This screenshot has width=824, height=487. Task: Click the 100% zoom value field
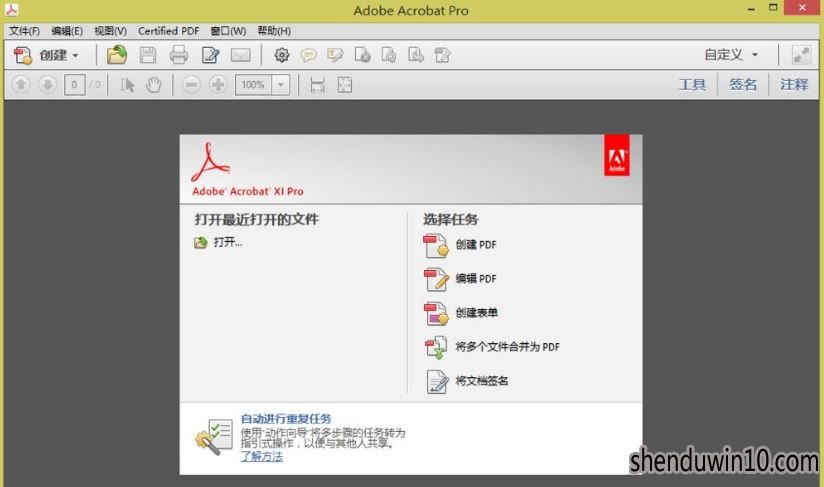tap(253, 85)
